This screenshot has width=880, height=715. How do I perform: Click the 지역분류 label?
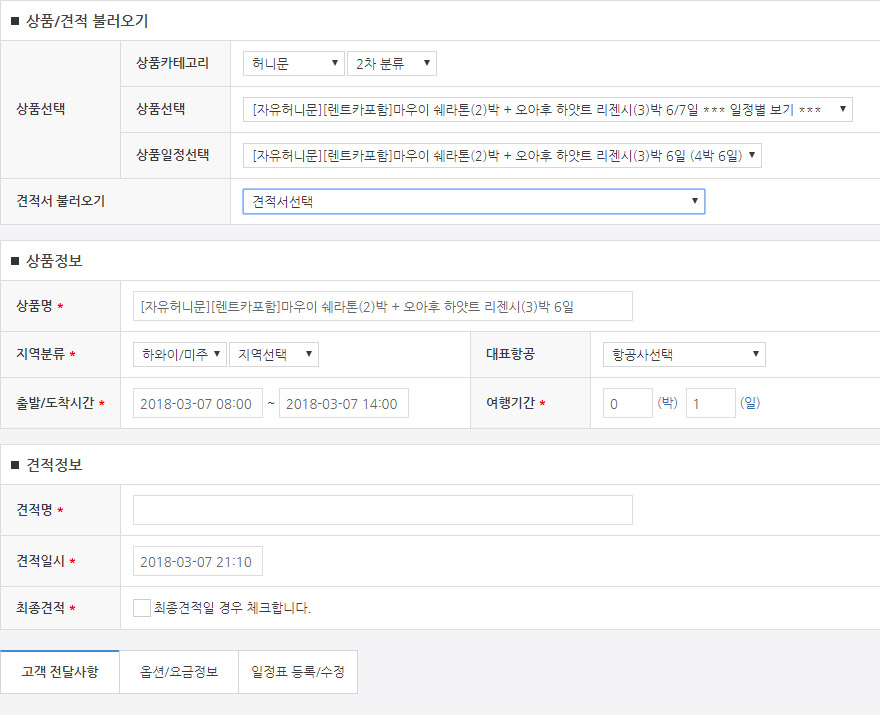point(40,354)
